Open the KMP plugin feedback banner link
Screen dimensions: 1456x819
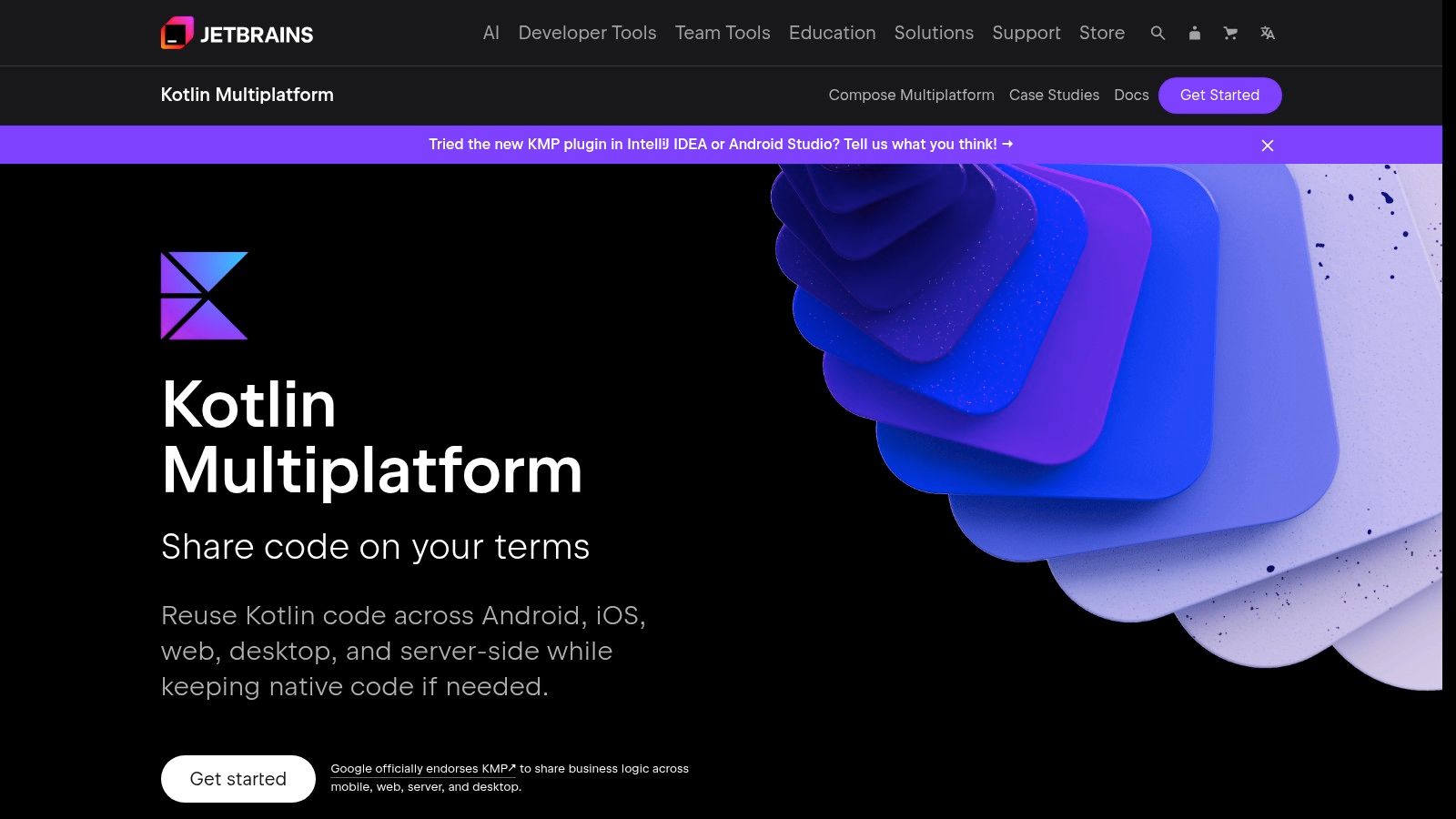pos(721,144)
